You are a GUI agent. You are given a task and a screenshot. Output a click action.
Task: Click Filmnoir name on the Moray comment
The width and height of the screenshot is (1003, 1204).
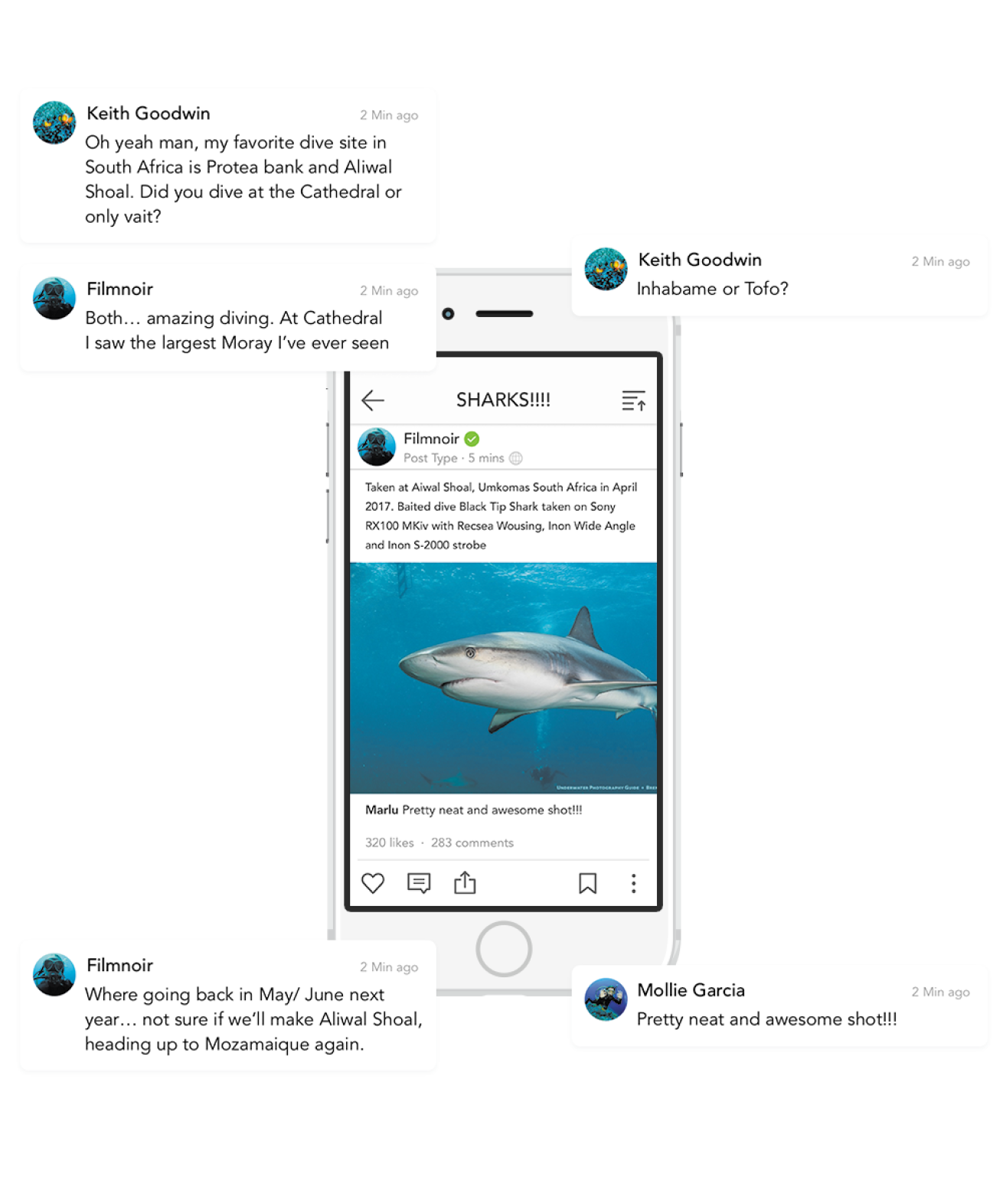119,289
